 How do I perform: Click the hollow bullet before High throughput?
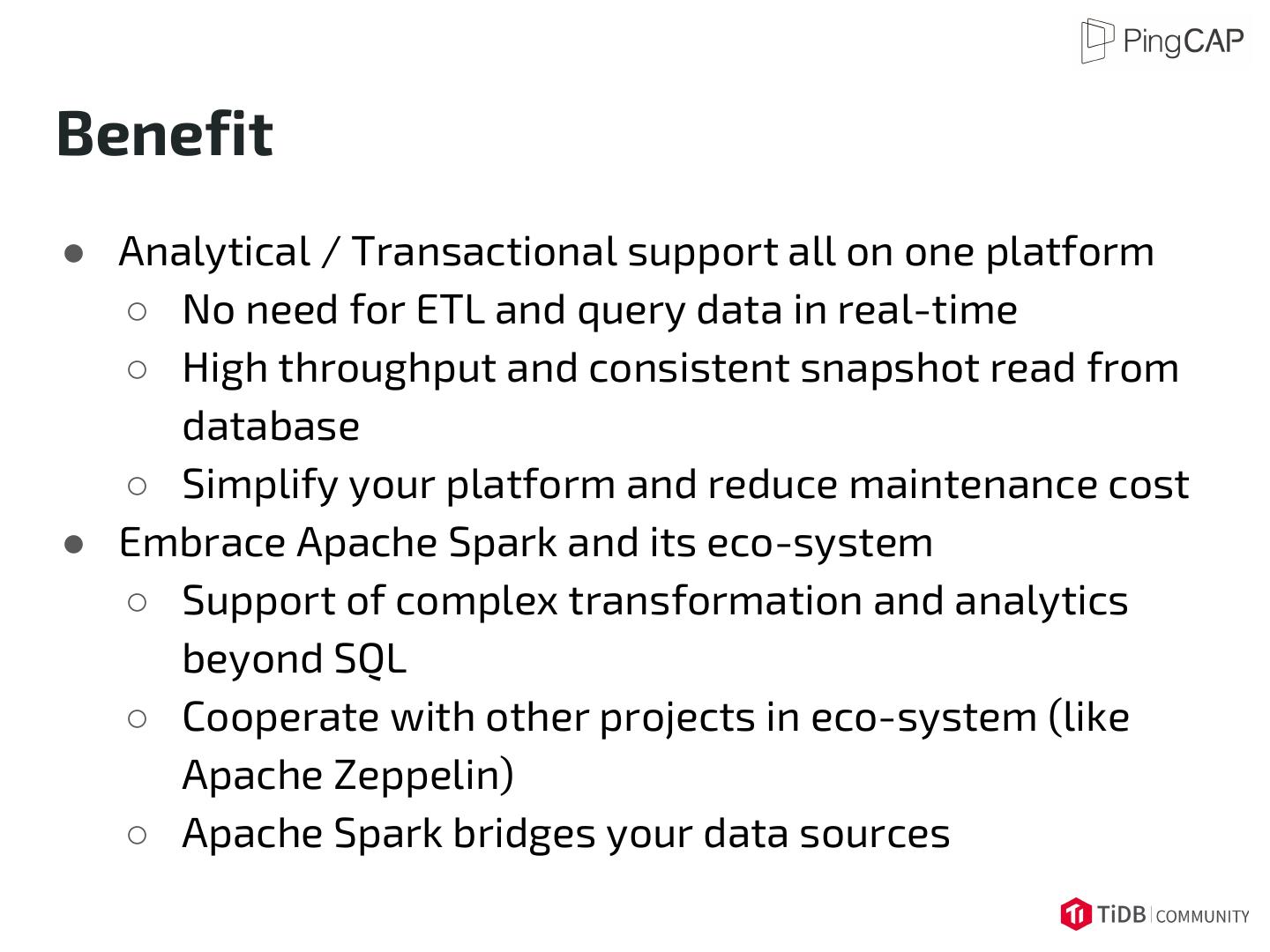tap(137, 369)
